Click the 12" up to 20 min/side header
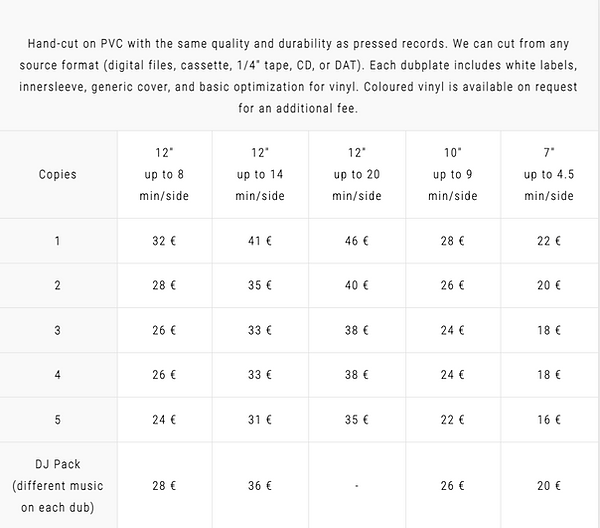Viewport: 600px width, 528px height. pyautogui.click(x=357, y=174)
